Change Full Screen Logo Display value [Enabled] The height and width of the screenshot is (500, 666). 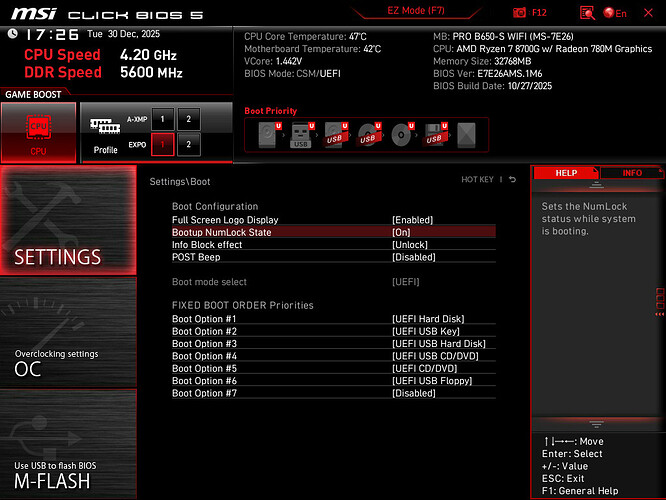coord(412,220)
